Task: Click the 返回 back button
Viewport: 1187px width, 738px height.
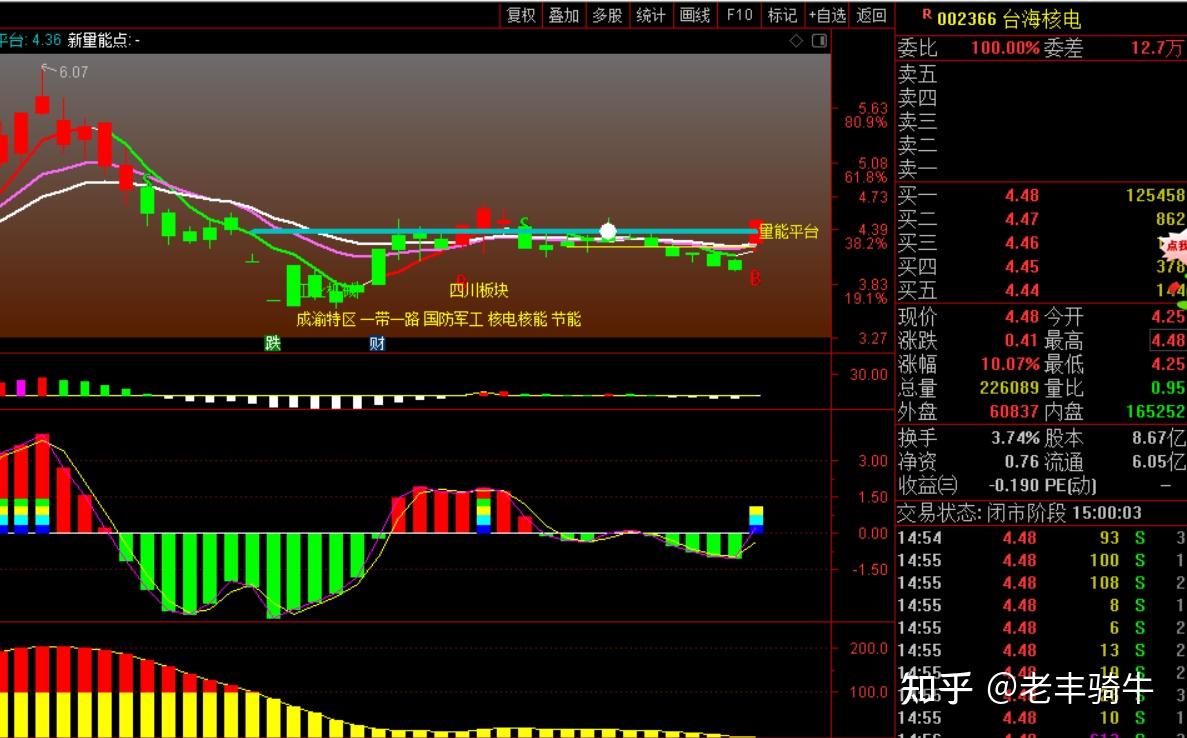Action: point(871,15)
